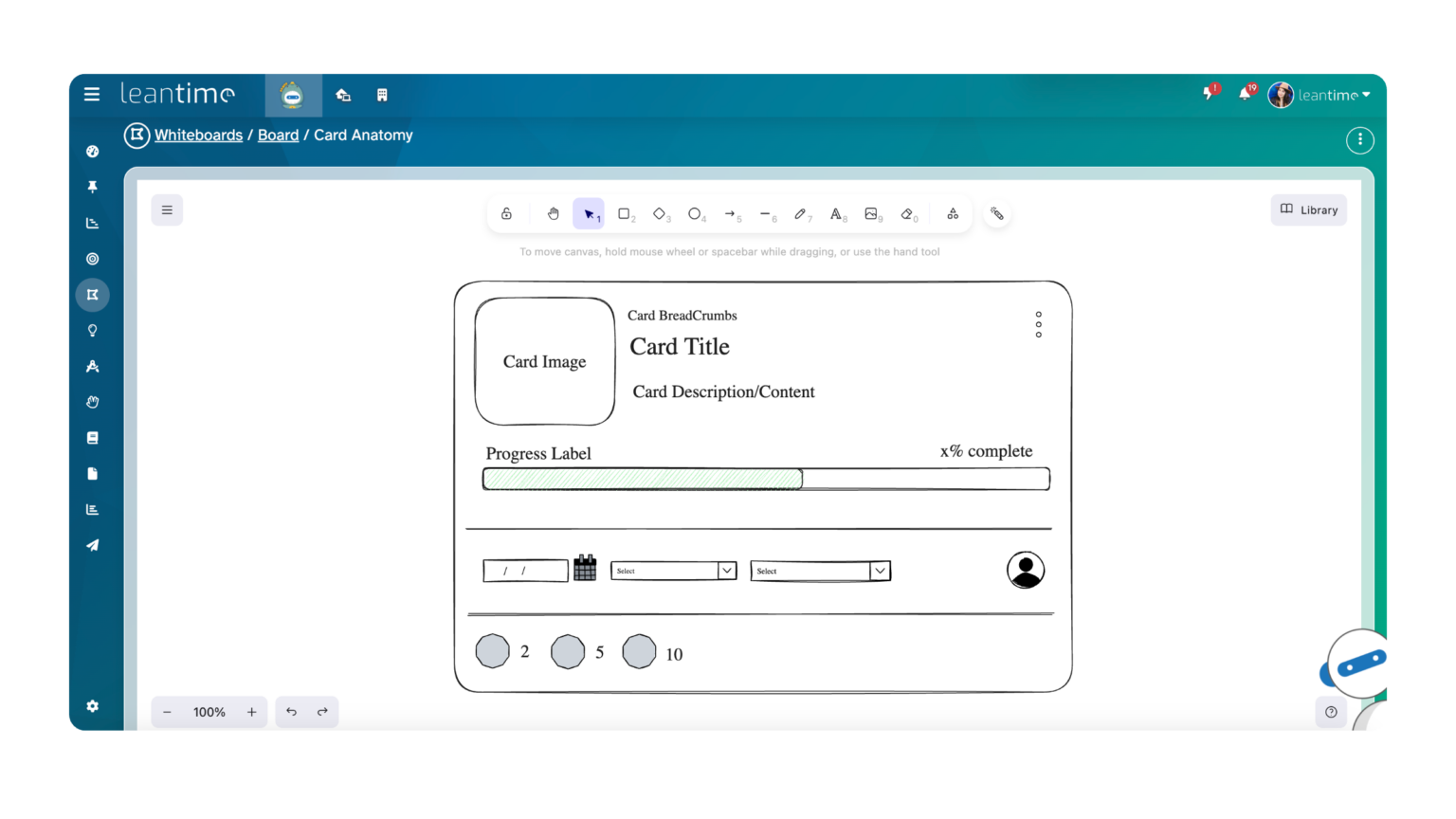1456x819 pixels.
Task: Select the Eraser tool
Action: tap(906, 213)
